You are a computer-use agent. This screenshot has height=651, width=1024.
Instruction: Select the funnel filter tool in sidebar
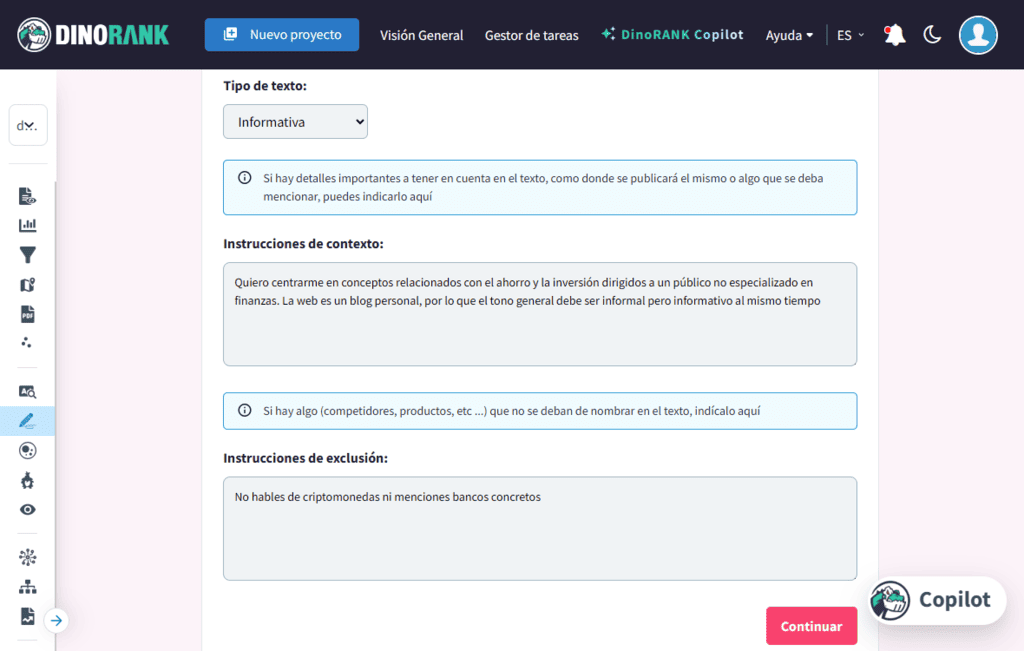click(27, 255)
